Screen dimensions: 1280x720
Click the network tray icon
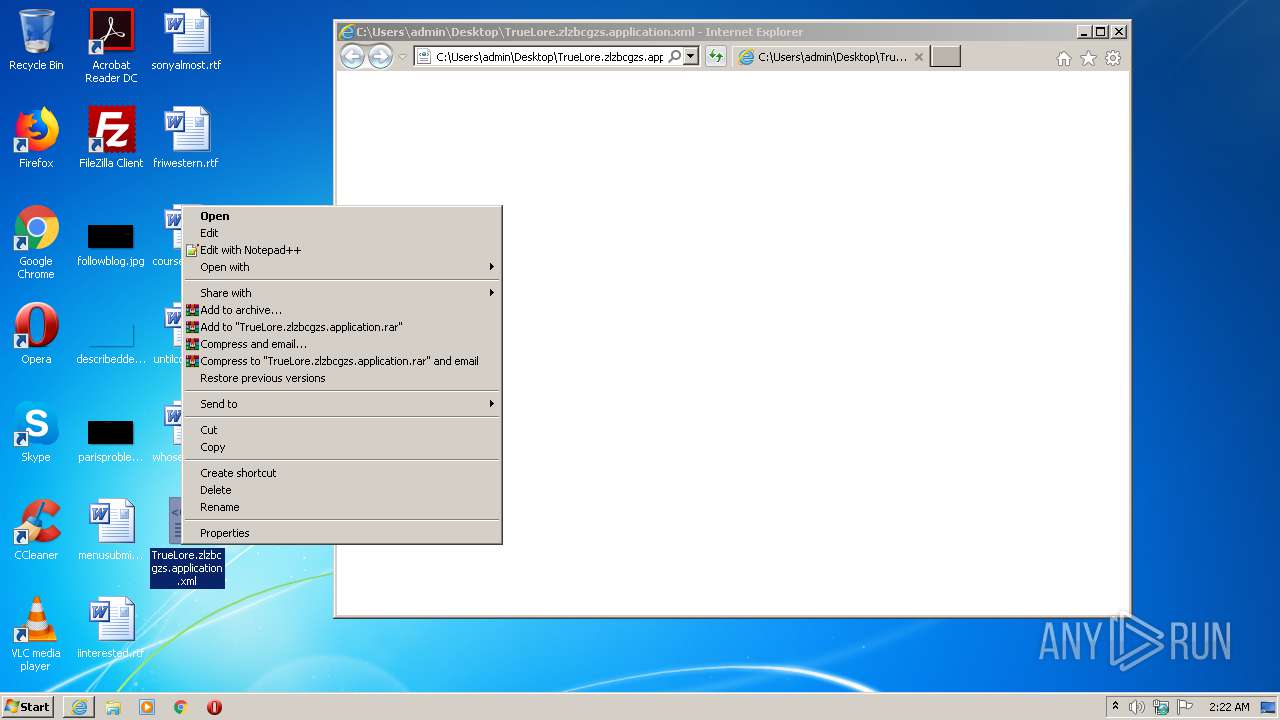[1161, 707]
